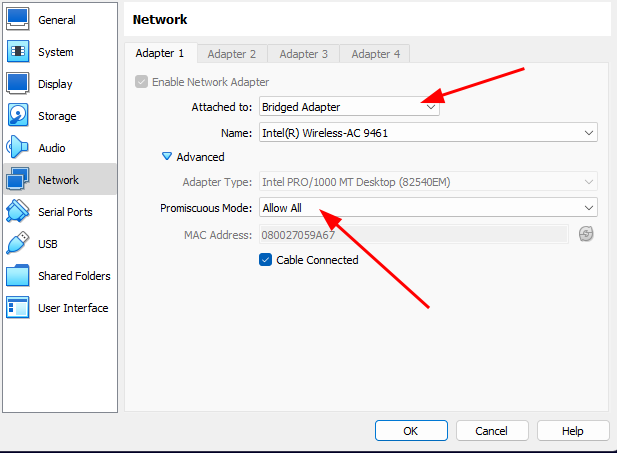Open the Attached to dropdown
This screenshot has width=617, height=453.
[349, 107]
